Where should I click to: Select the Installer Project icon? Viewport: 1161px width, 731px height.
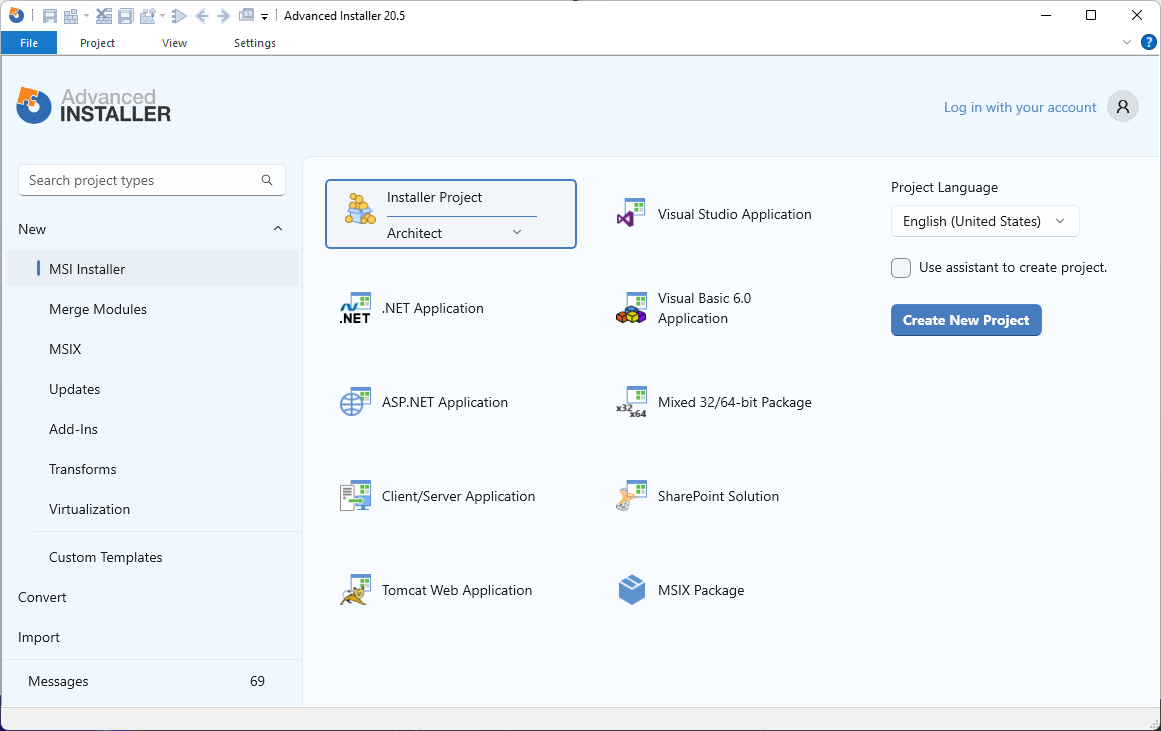pos(360,209)
